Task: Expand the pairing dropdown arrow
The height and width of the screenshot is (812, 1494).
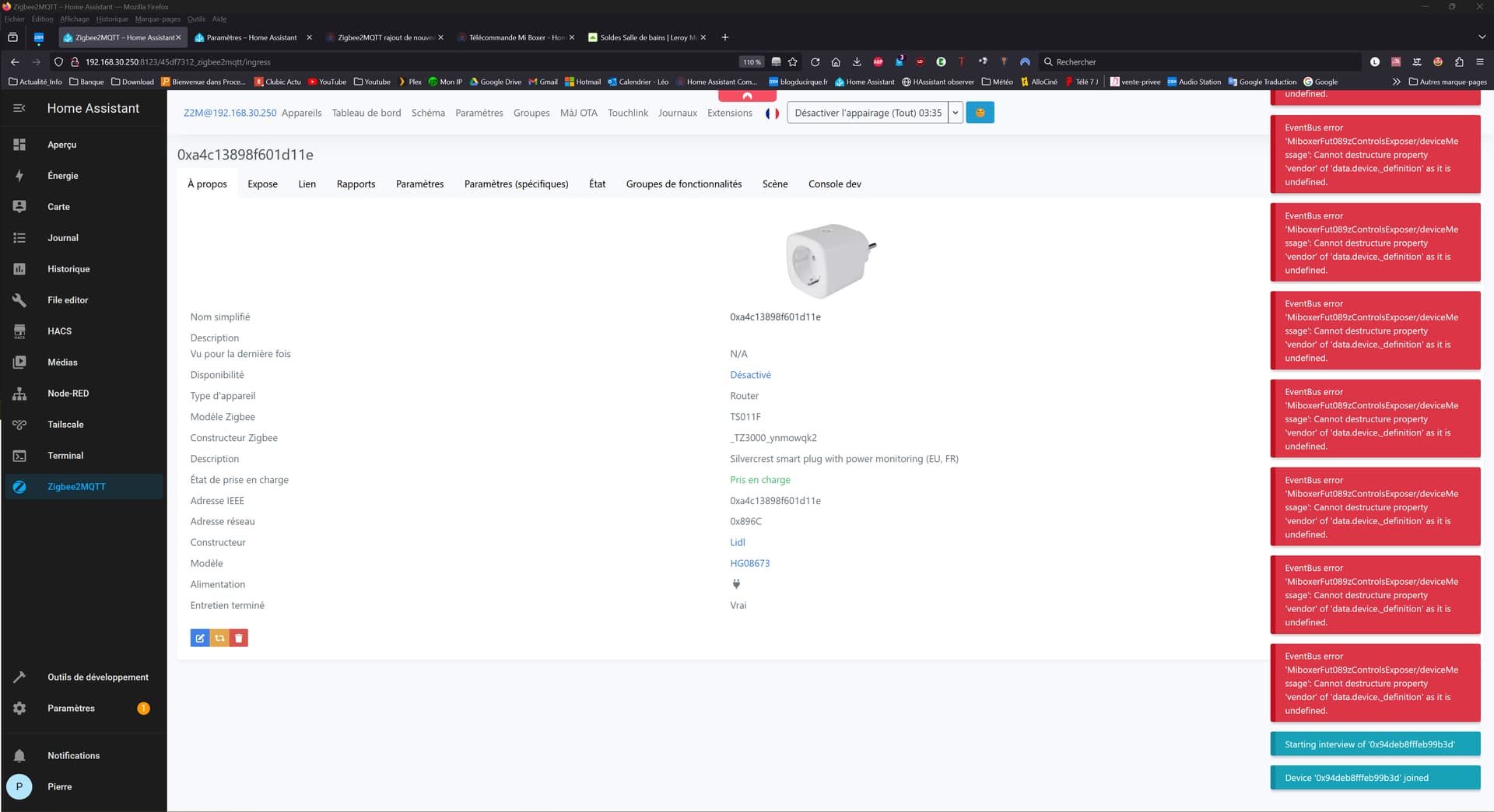Action: point(956,114)
